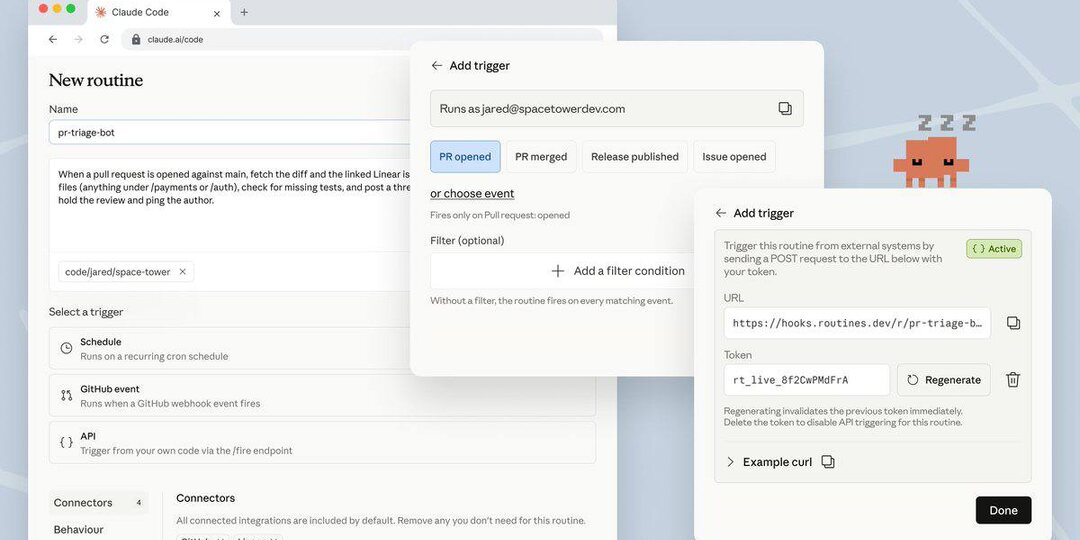Click the Connectors count badge showing 4

tap(138, 503)
